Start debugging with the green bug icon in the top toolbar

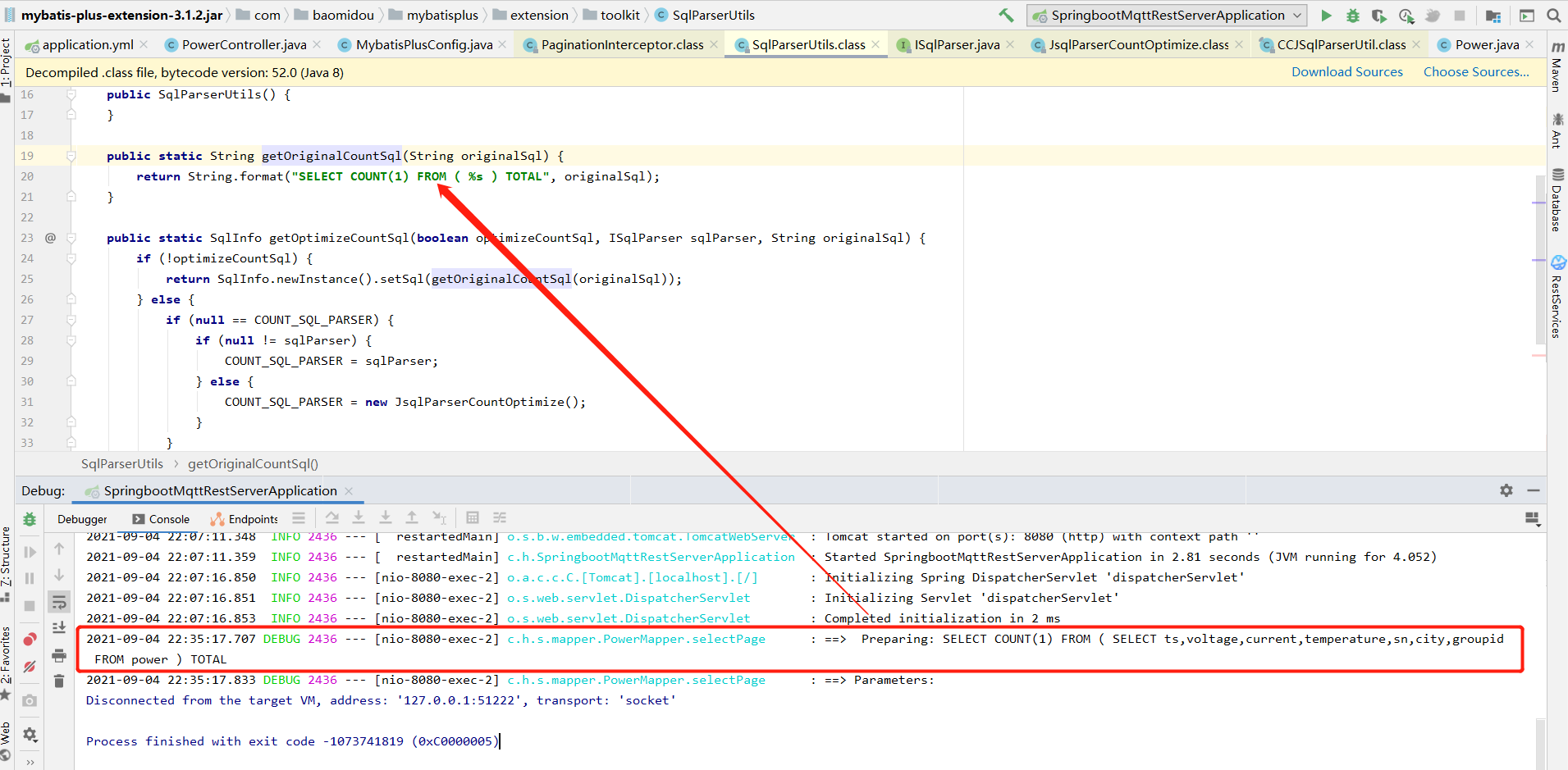click(x=1353, y=15)
